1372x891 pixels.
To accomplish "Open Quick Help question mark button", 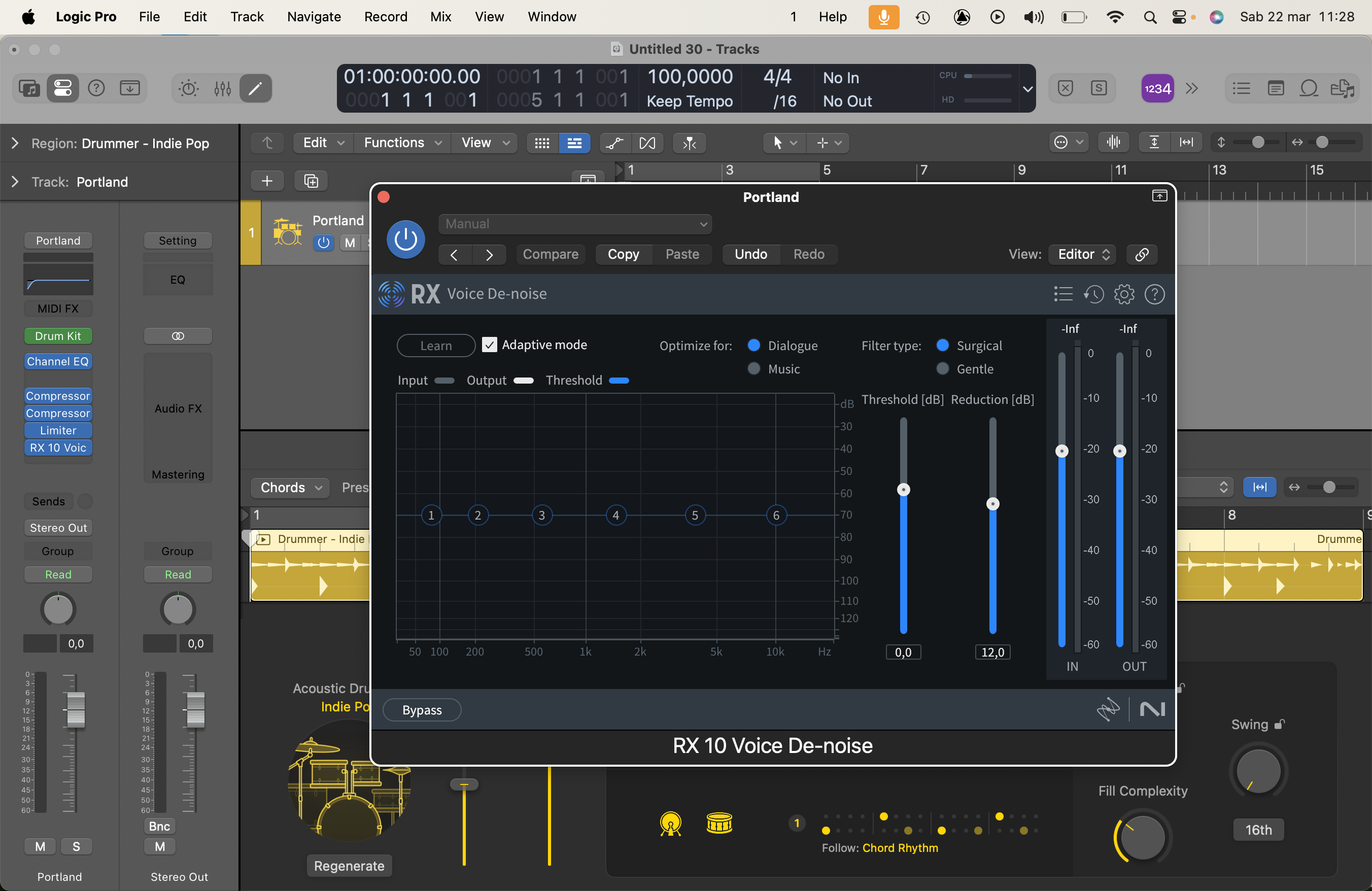I will [x=96, y=88].
